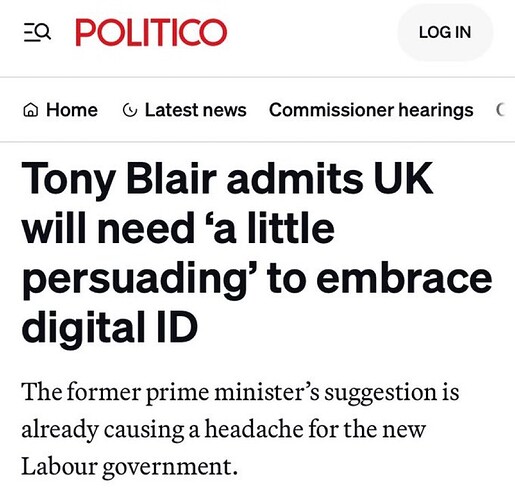
Task: Click "UK" in the headline
Action: pyautogui.click(x=403, y=178)
